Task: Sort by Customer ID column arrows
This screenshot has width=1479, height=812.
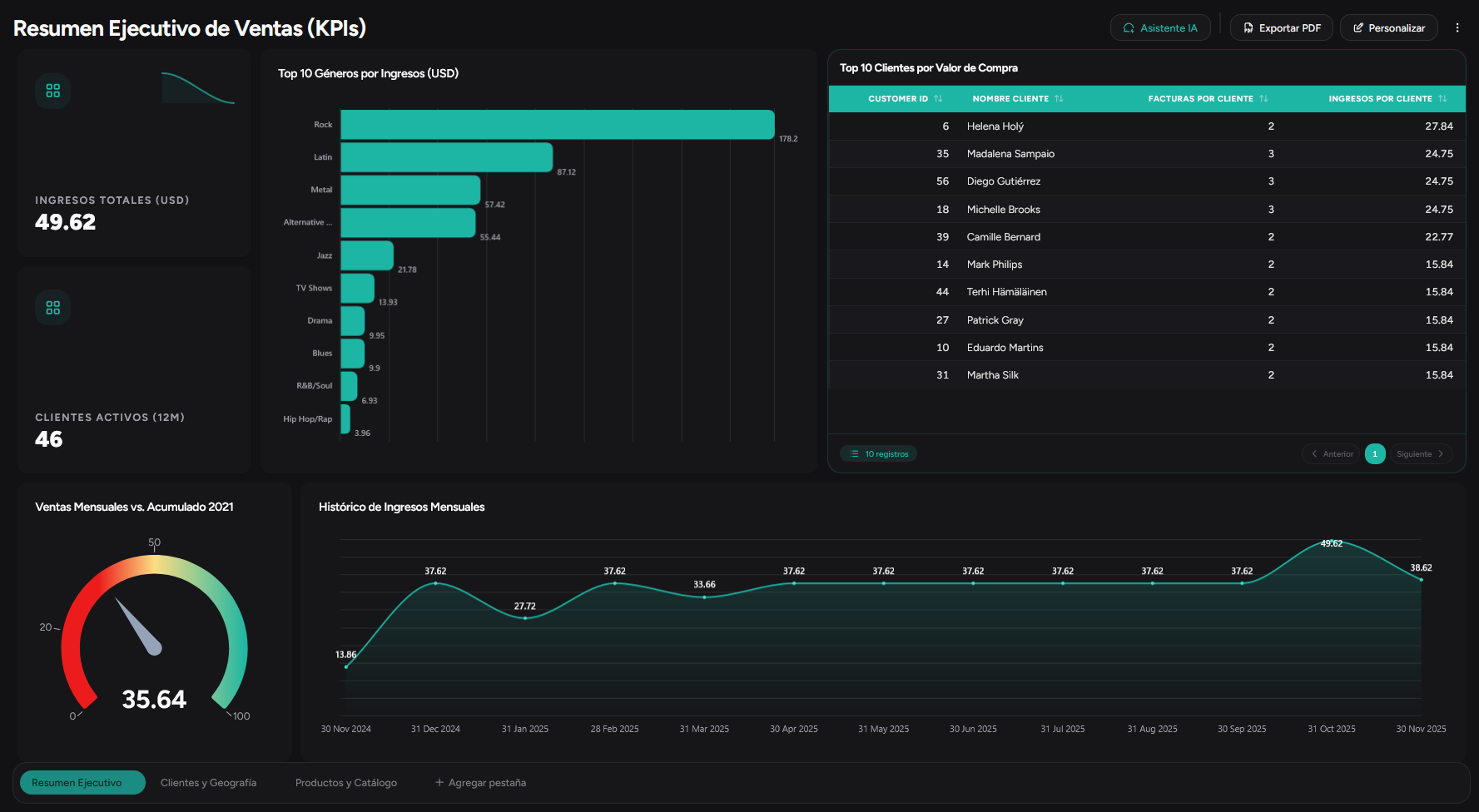Action: click(x=938, y=98)
